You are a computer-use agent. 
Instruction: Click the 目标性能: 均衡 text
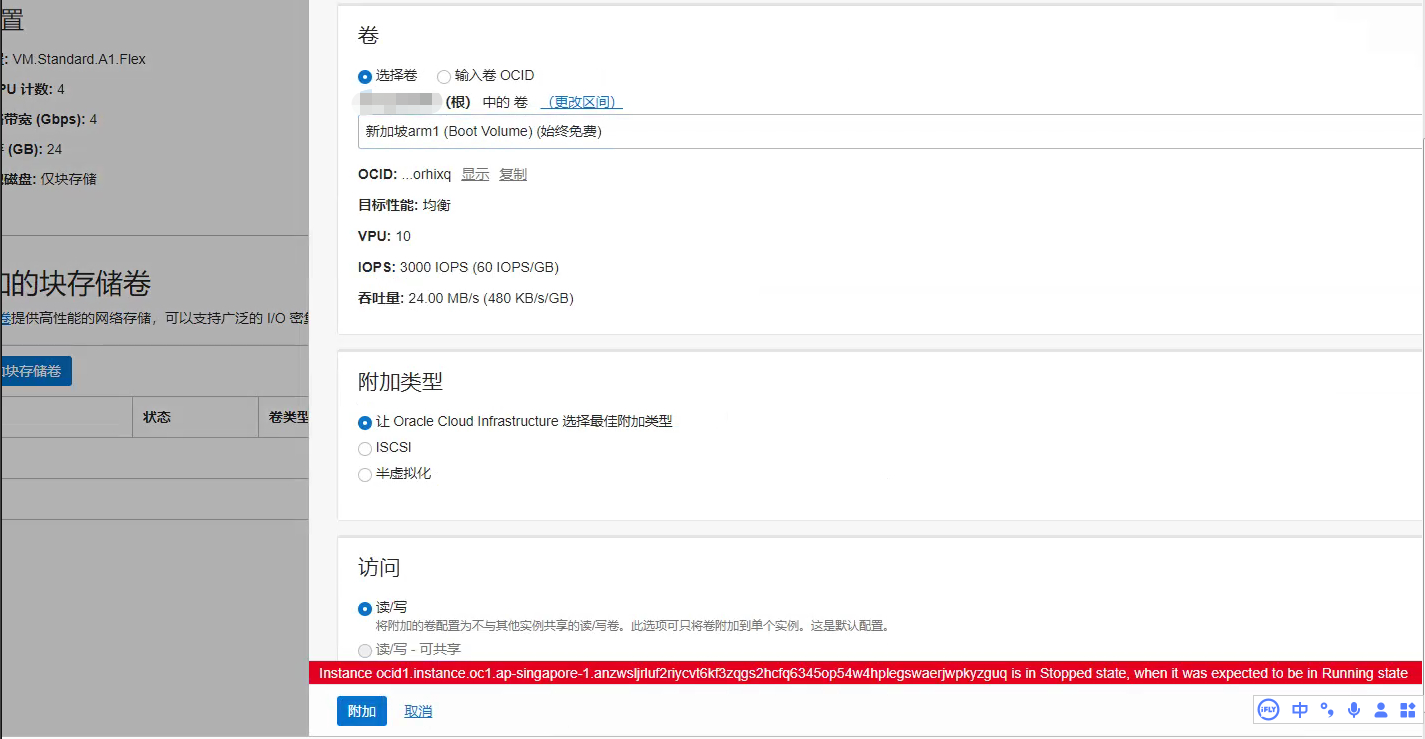(404, 205)
